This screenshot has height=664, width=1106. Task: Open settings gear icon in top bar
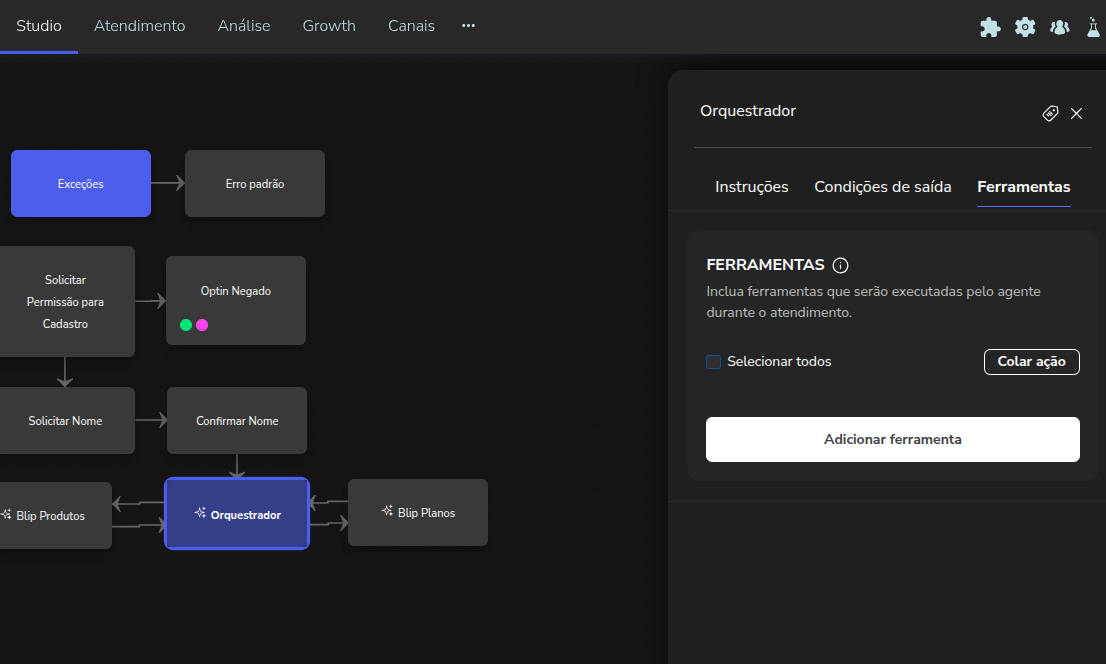click(x=1025, y=27)
